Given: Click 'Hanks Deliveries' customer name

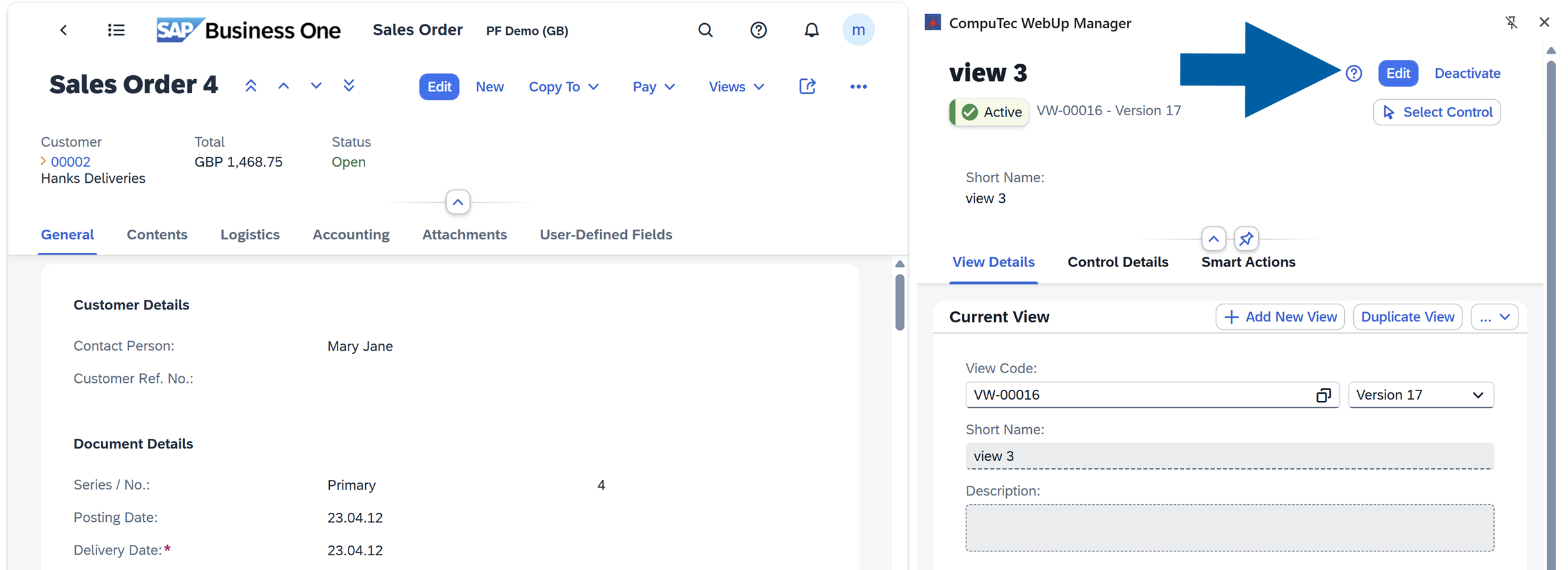Looking at the screenshot, I should click(93, 178).
